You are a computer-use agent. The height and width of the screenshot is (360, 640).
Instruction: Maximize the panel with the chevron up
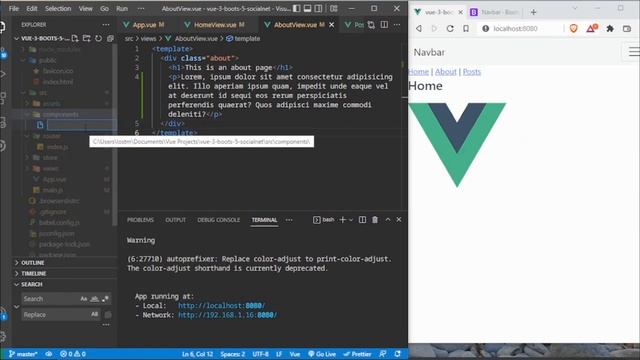pyautogui.click(x=387, y=220)
